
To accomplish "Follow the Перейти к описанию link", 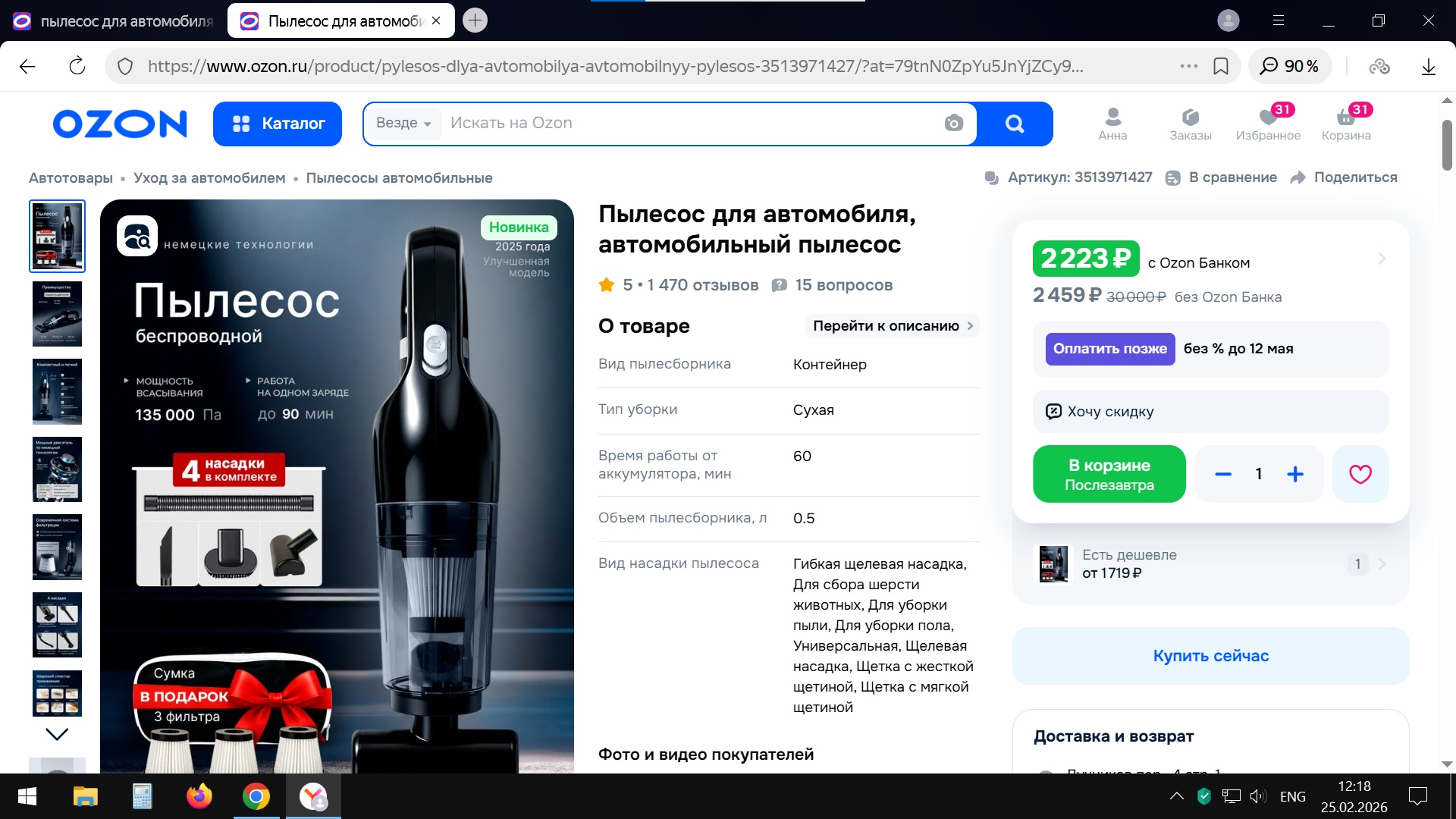I will click(x=892, y=326).
